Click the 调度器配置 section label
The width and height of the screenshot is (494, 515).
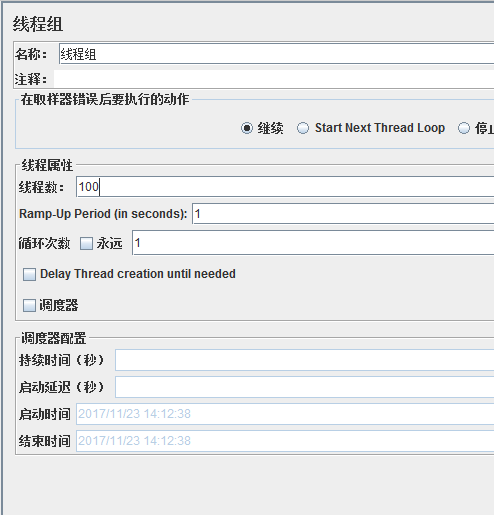[x=53, y=338]
